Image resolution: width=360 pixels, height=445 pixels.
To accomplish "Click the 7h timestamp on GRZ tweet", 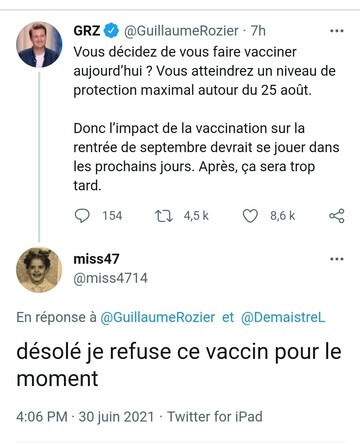I will click(x=258, y=31).
